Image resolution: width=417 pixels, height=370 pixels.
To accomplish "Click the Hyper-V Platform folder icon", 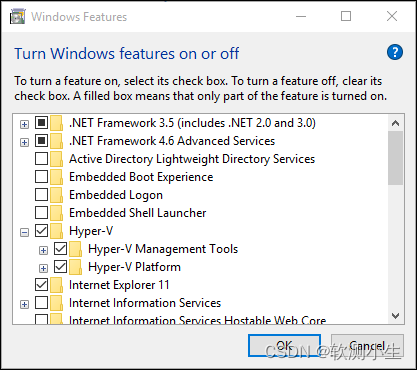I will click(x=76, y=267).
